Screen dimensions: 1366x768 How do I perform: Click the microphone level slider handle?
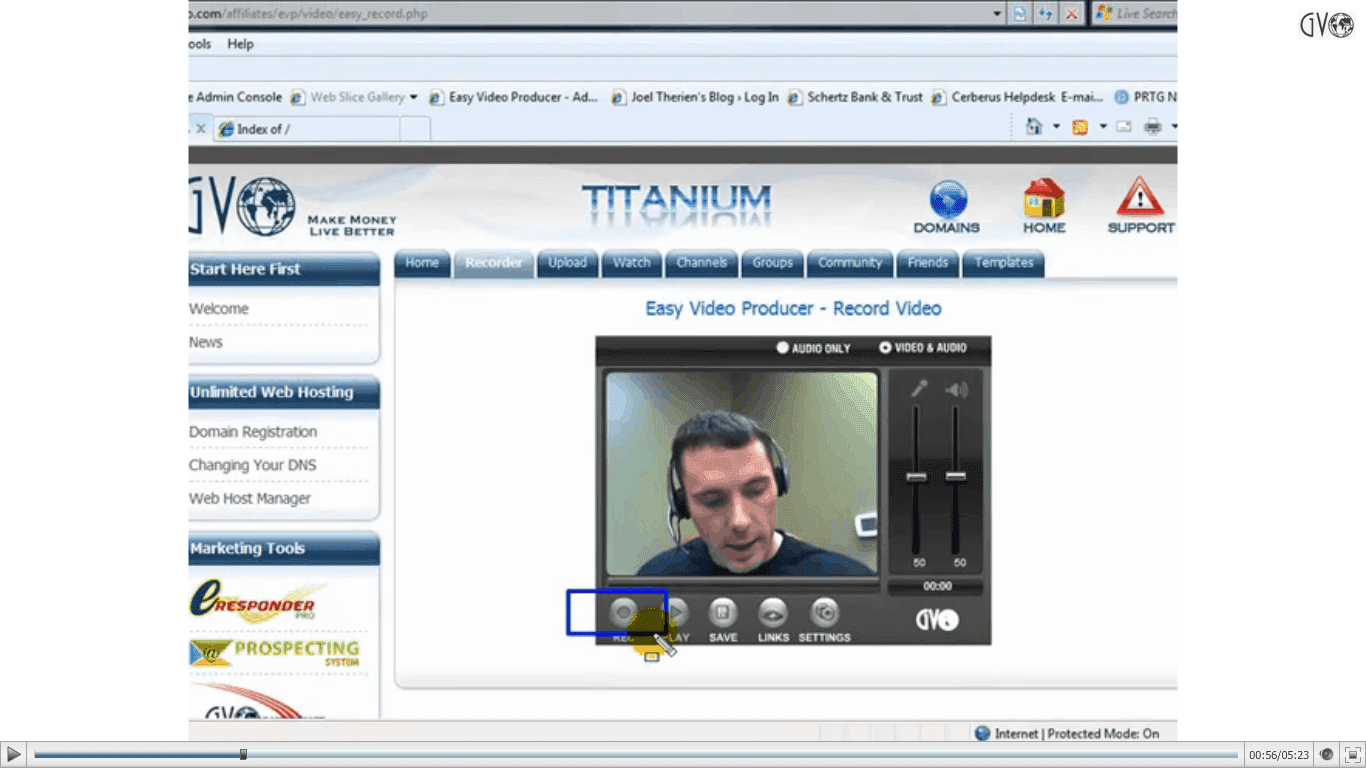pos(917,477)
